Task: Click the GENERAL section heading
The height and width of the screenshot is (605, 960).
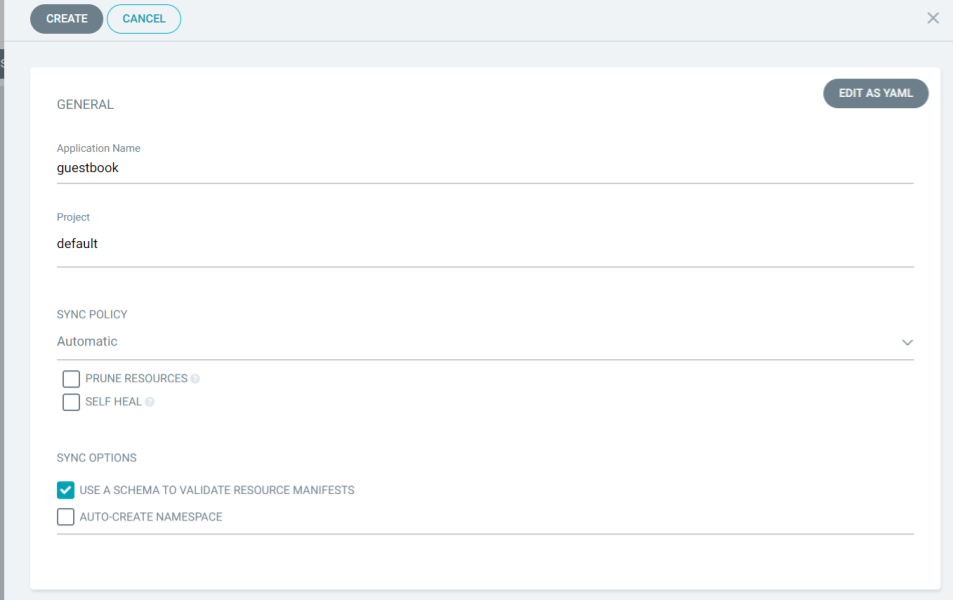Action: [85, 105]
